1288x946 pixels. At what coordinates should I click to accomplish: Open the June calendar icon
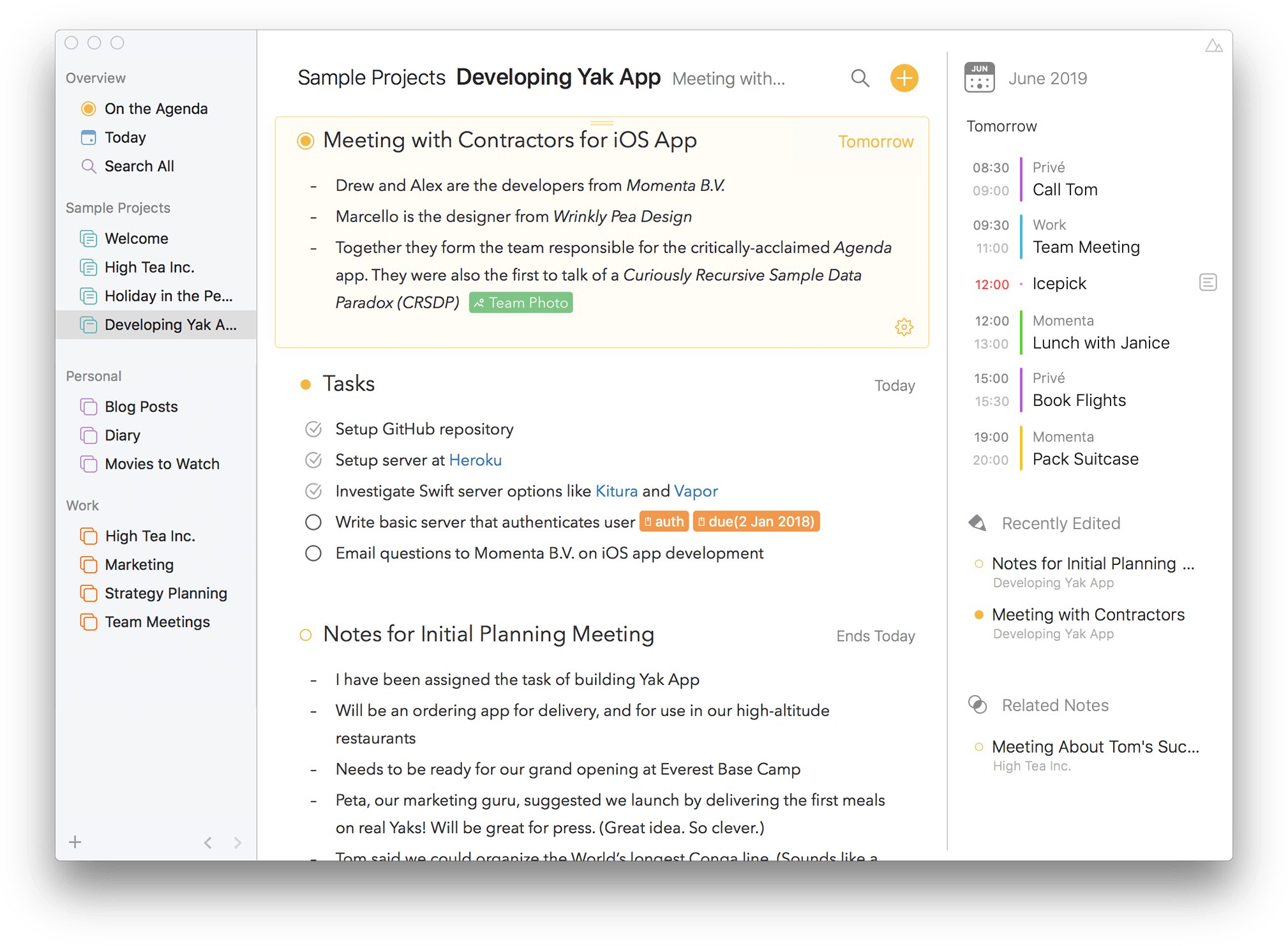979,78
